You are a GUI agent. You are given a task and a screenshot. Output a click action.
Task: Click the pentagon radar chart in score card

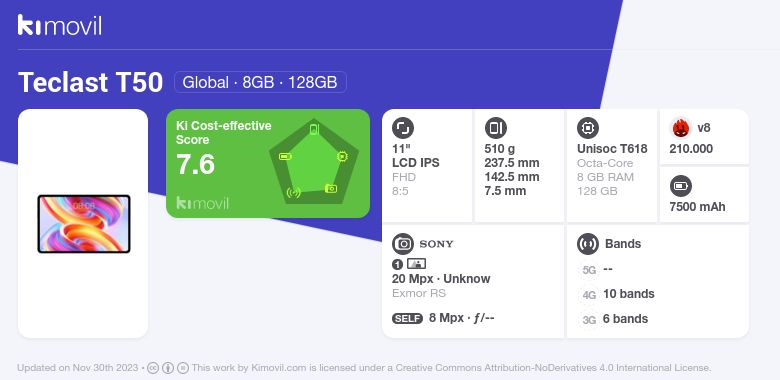[x=314, y=162]
